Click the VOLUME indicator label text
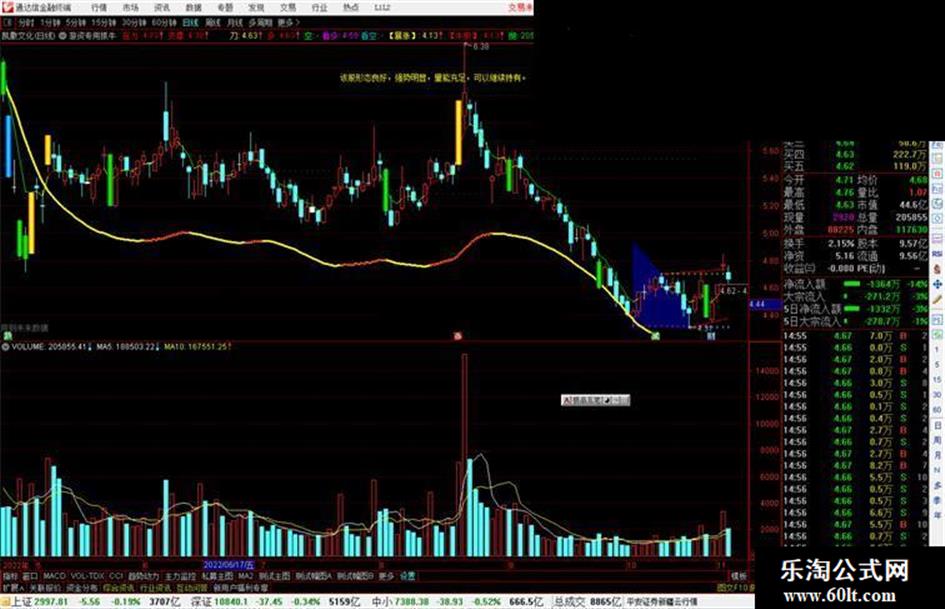945x609 pixels. pos(28,347)
